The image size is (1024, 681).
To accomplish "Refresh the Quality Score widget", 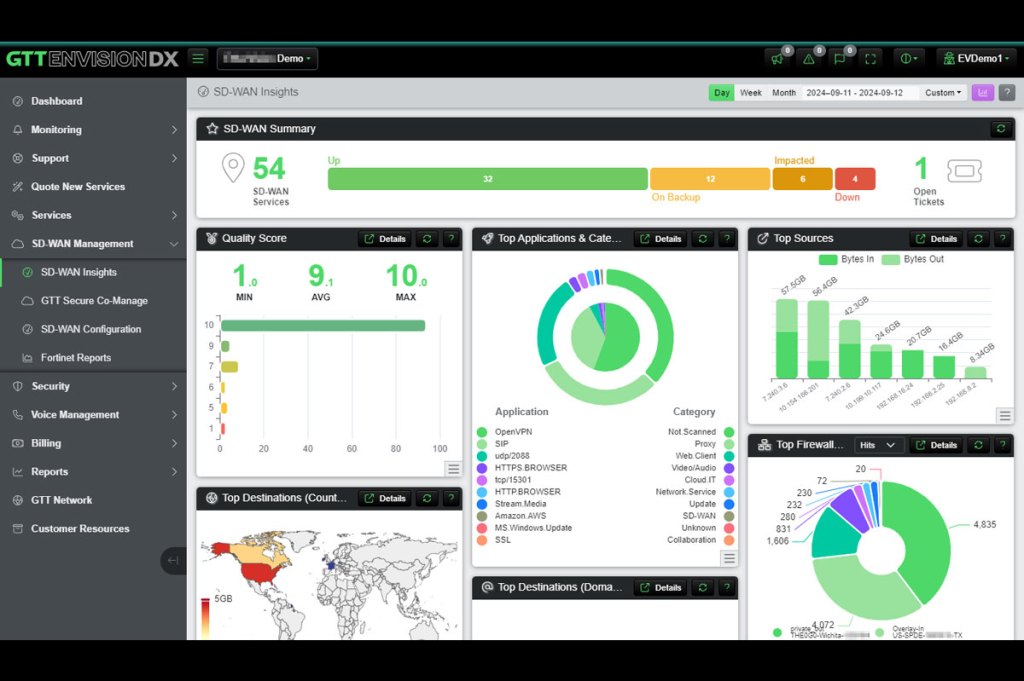I will [x=427, y=239].
